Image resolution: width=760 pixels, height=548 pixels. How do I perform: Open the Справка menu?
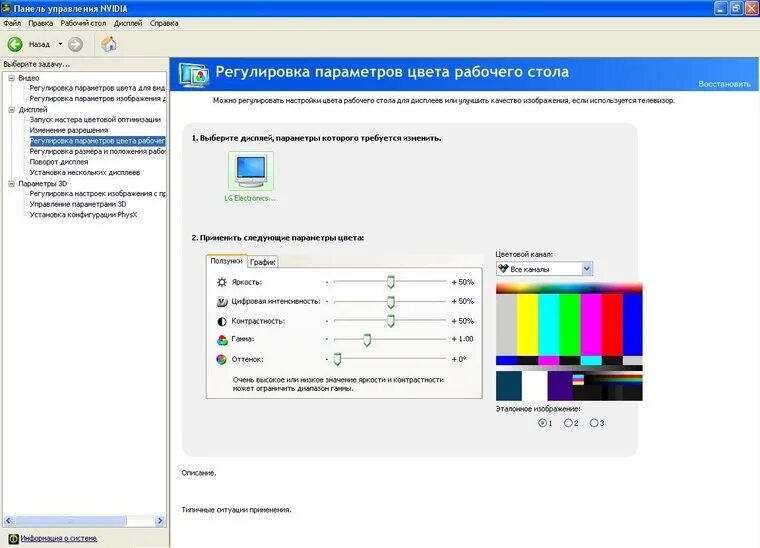[x=164, y=23]
